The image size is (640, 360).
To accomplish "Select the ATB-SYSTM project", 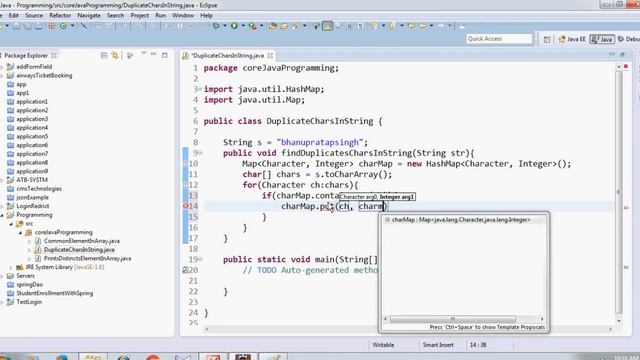I will [x=32, y=180].
